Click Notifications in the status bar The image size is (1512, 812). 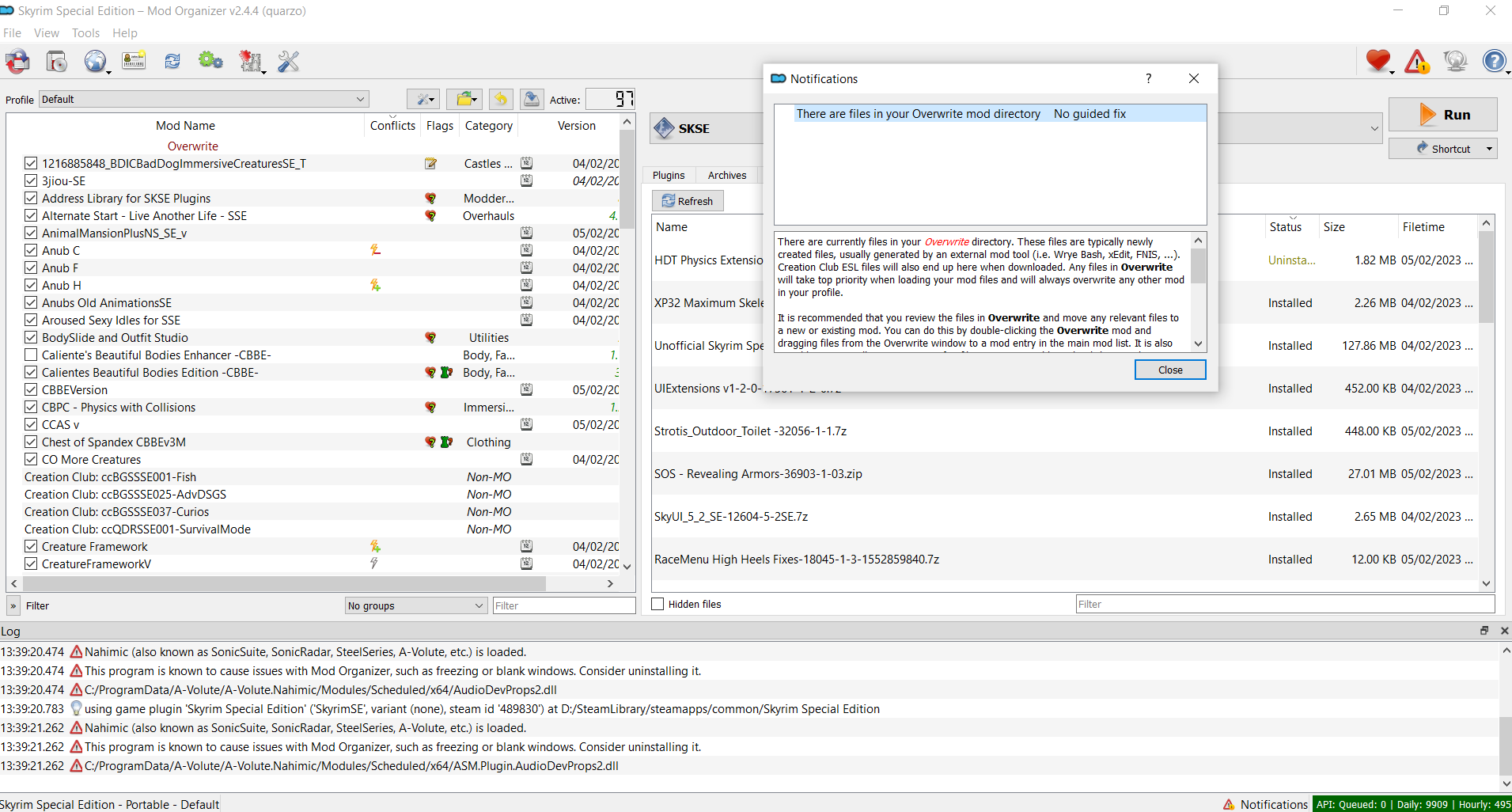(1266, 804)
